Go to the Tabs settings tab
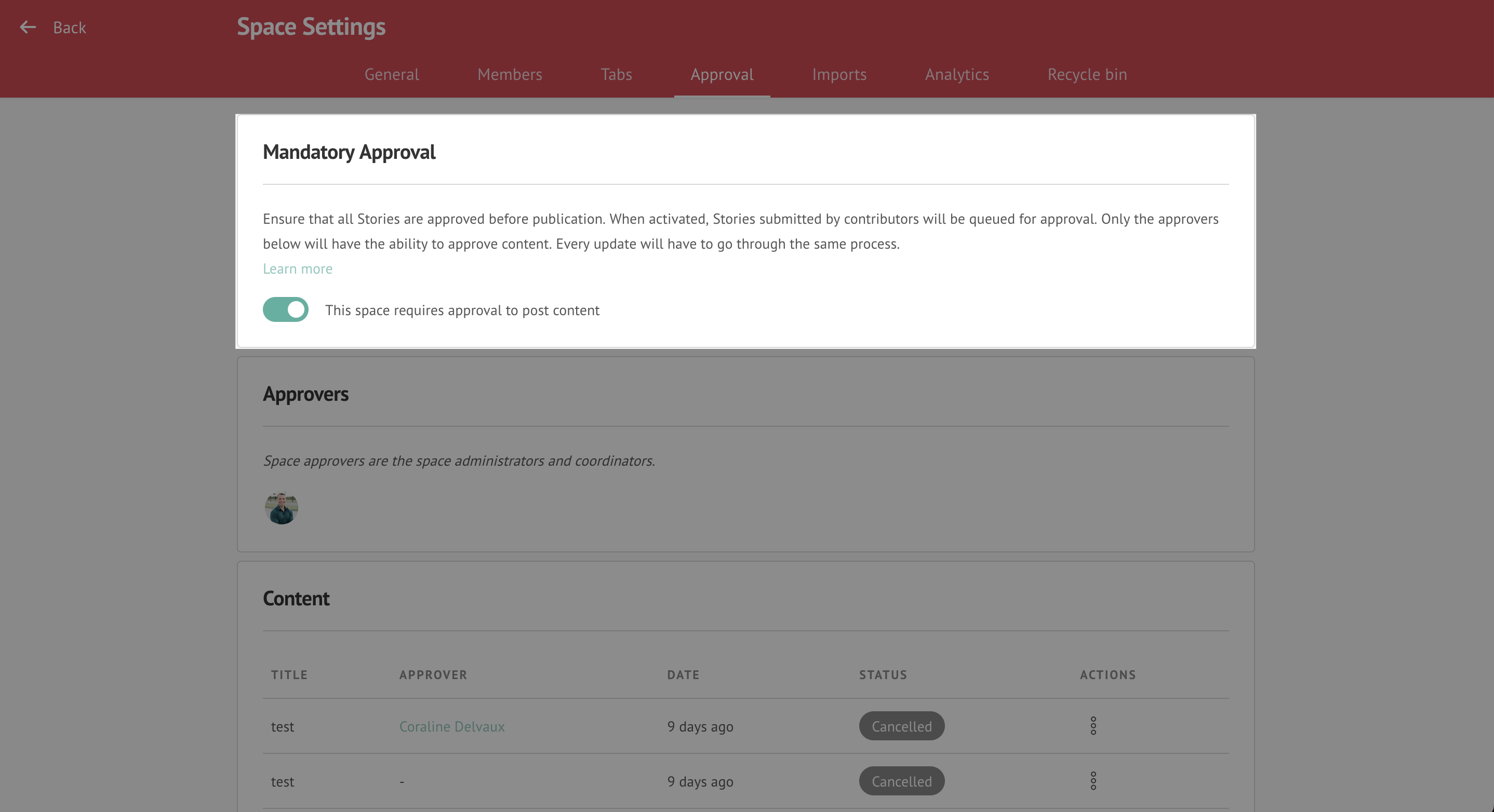This screenshot has height=812, width=1494. tap(616, 74)
